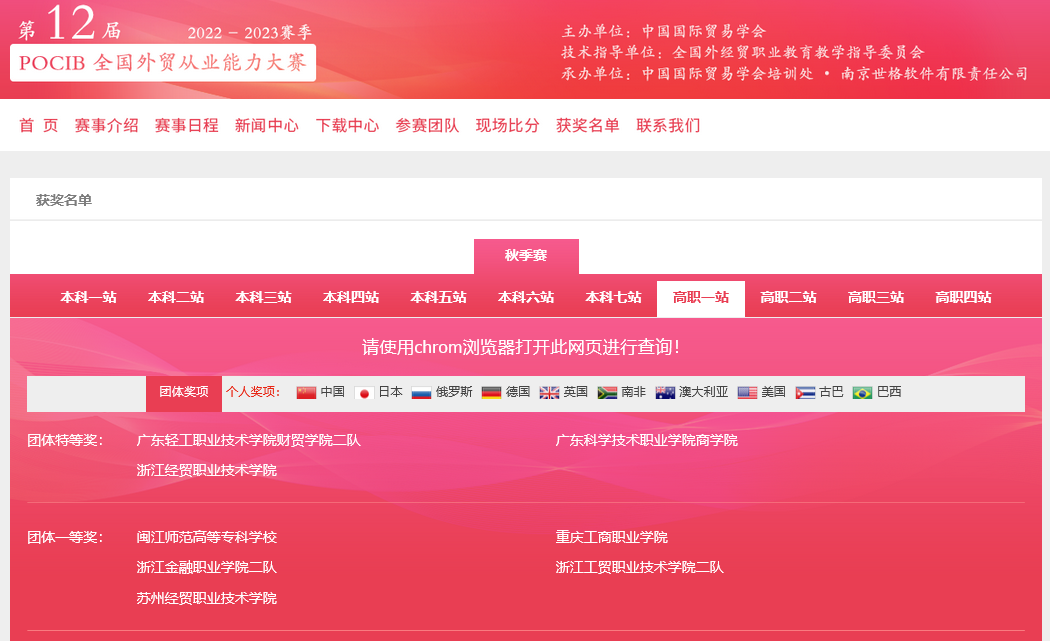Click the POCIB 全国外贸从业能力大赛 logo
The image size is (1050, 641).
163,62
